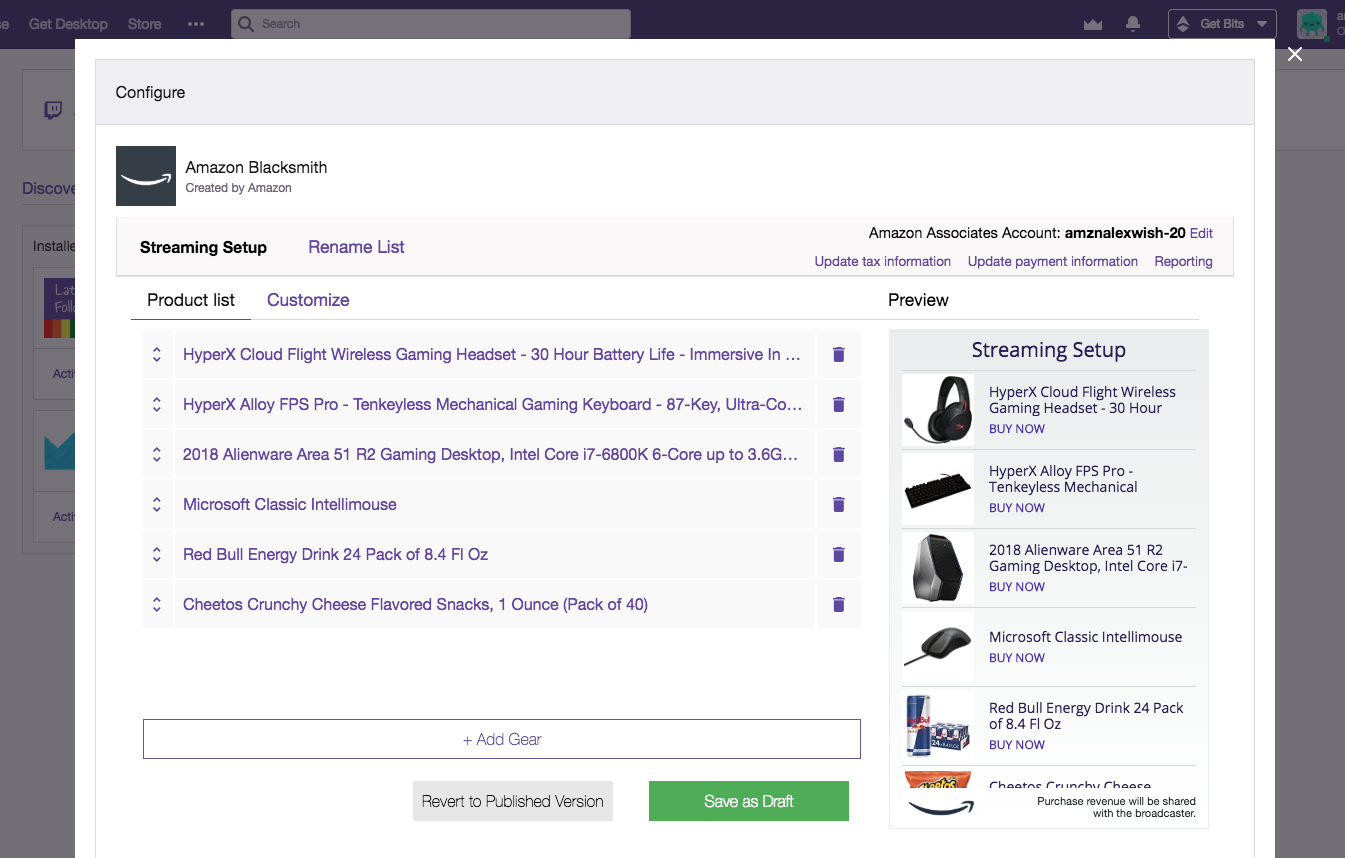This screenshot has height=858, width=1345.
Task: Delete the Microsoft Classic Intellimouse item
Action: 838,505
